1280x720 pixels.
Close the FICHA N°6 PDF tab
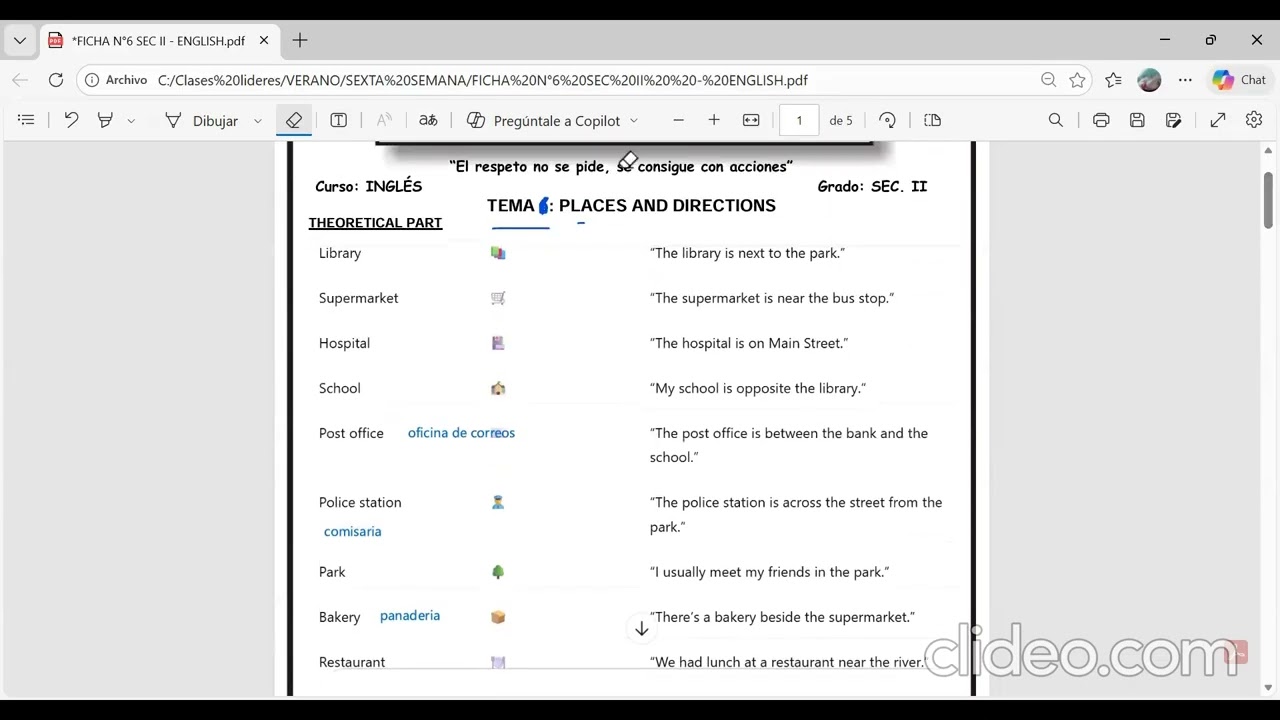[x=264, y=41]
